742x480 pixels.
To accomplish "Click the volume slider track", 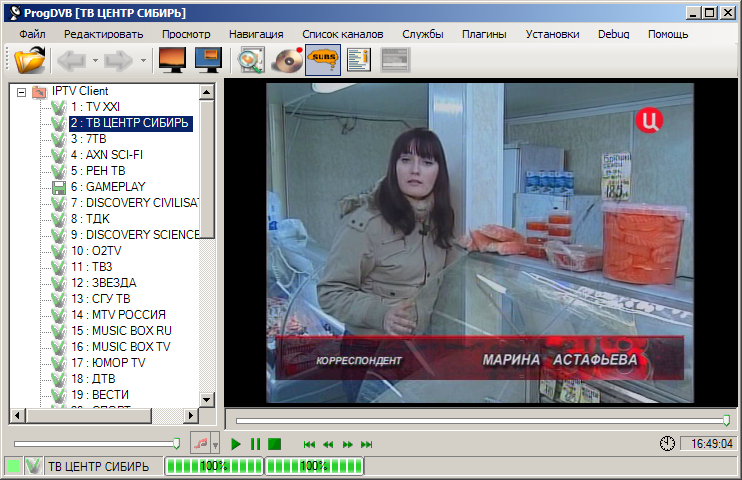I will [97, 444].
